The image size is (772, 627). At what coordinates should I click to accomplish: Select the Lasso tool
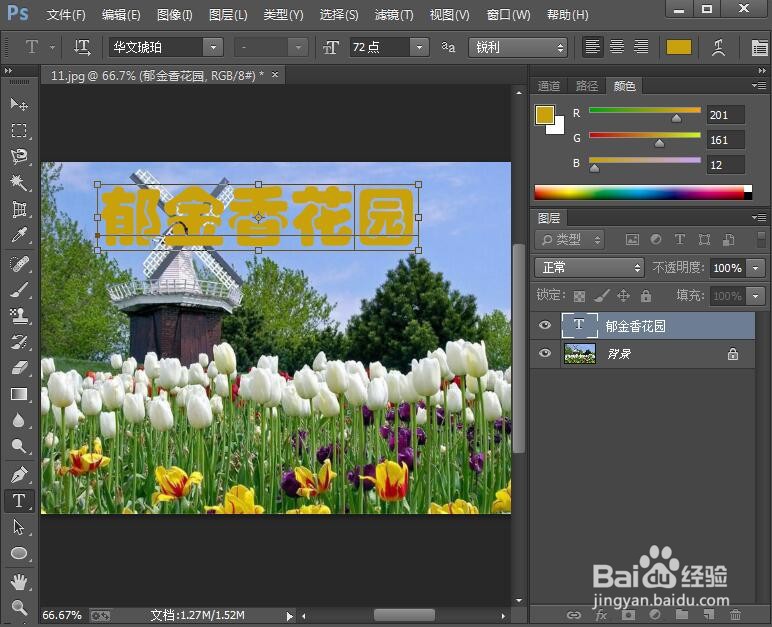19,157
